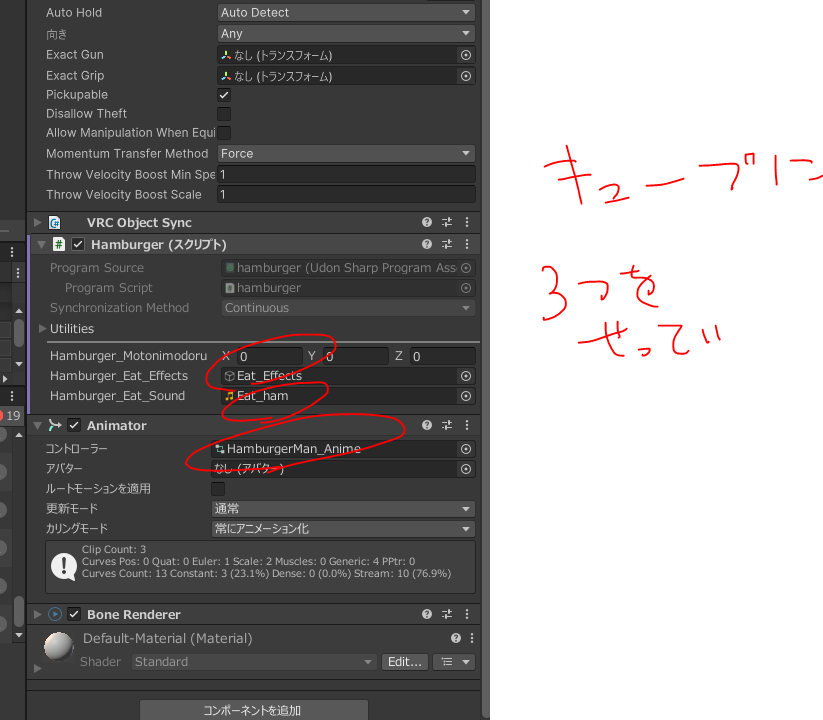The height and width of the screenshot is (720, 823).
Task: Toggle the Pickupable checkbox
Action: point(224,95)
